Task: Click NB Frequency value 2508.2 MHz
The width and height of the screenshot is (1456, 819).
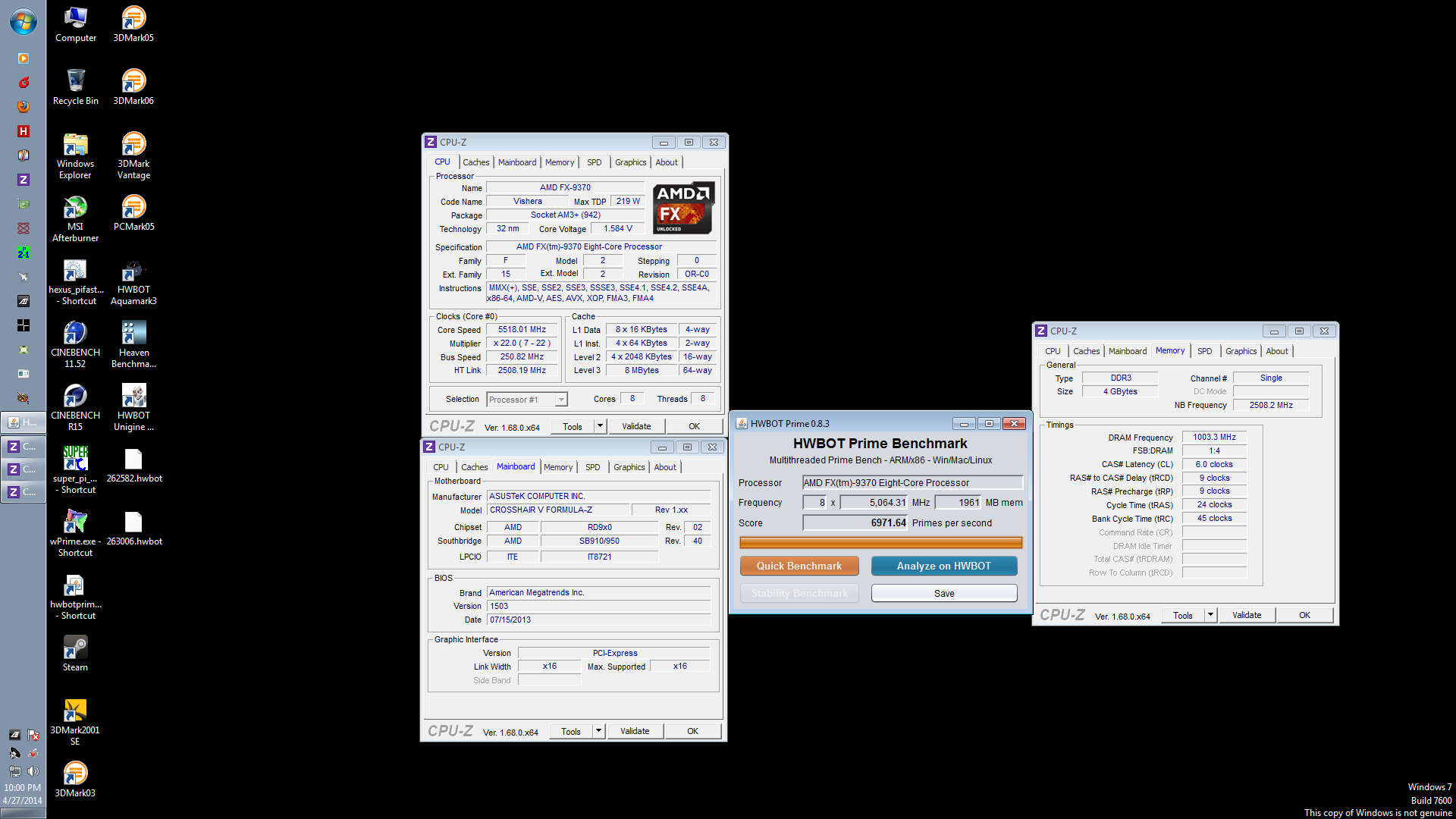Action: pyautogui.click(x=1271, y=405)
